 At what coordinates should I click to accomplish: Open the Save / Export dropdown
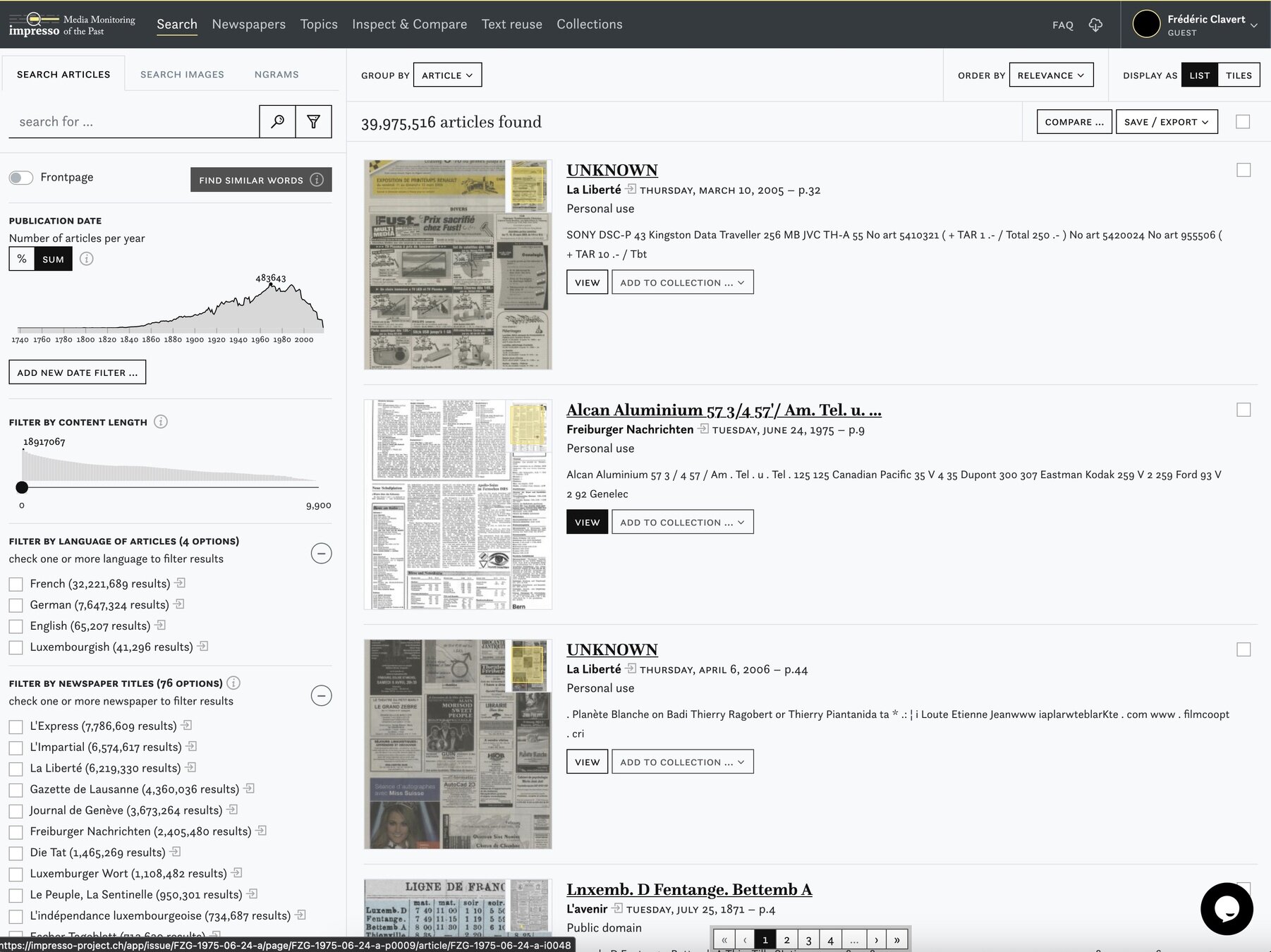tap(1167, 121)
